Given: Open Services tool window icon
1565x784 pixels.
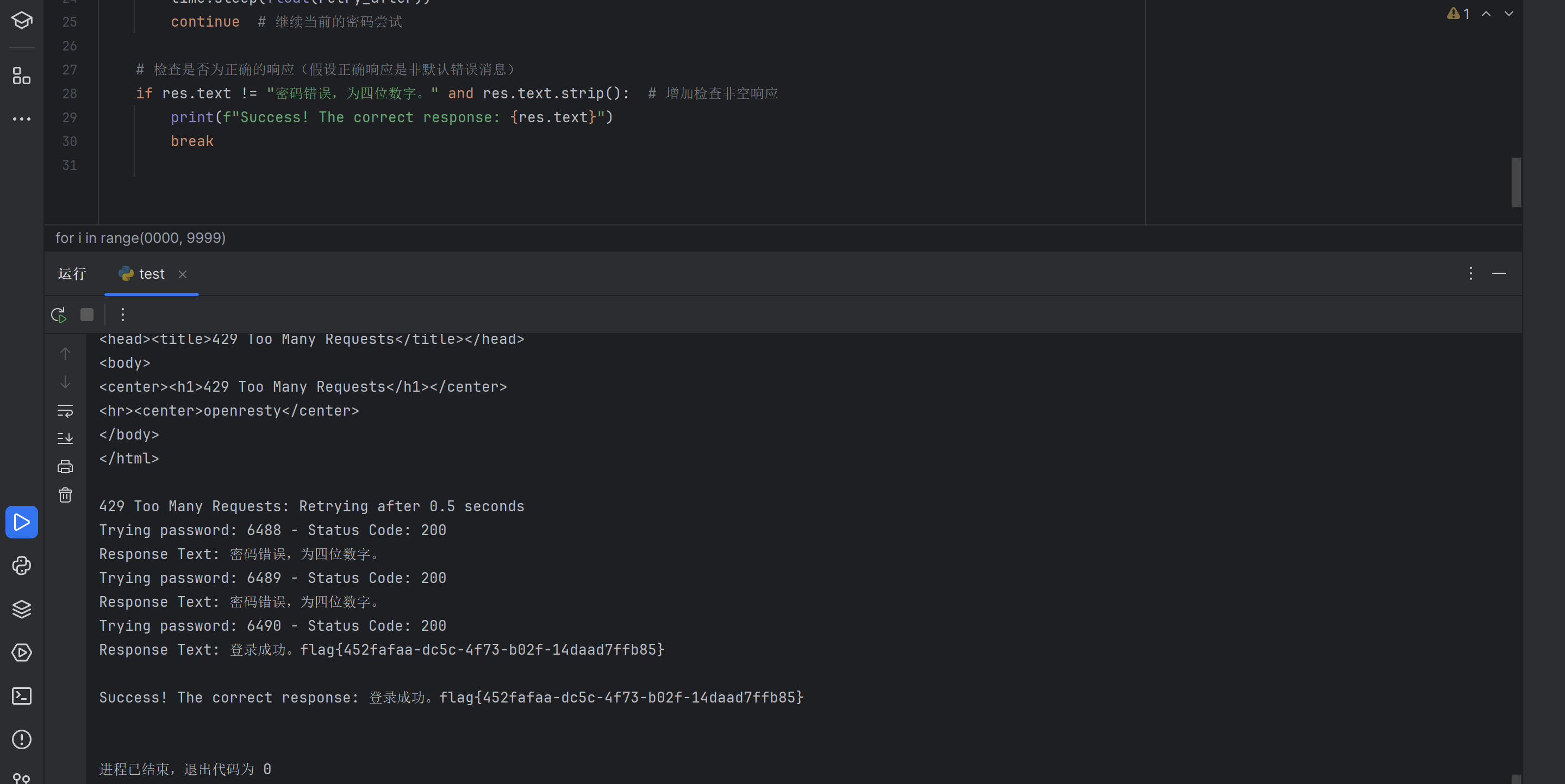Looking at the screenshot, I should coord(22,652).
